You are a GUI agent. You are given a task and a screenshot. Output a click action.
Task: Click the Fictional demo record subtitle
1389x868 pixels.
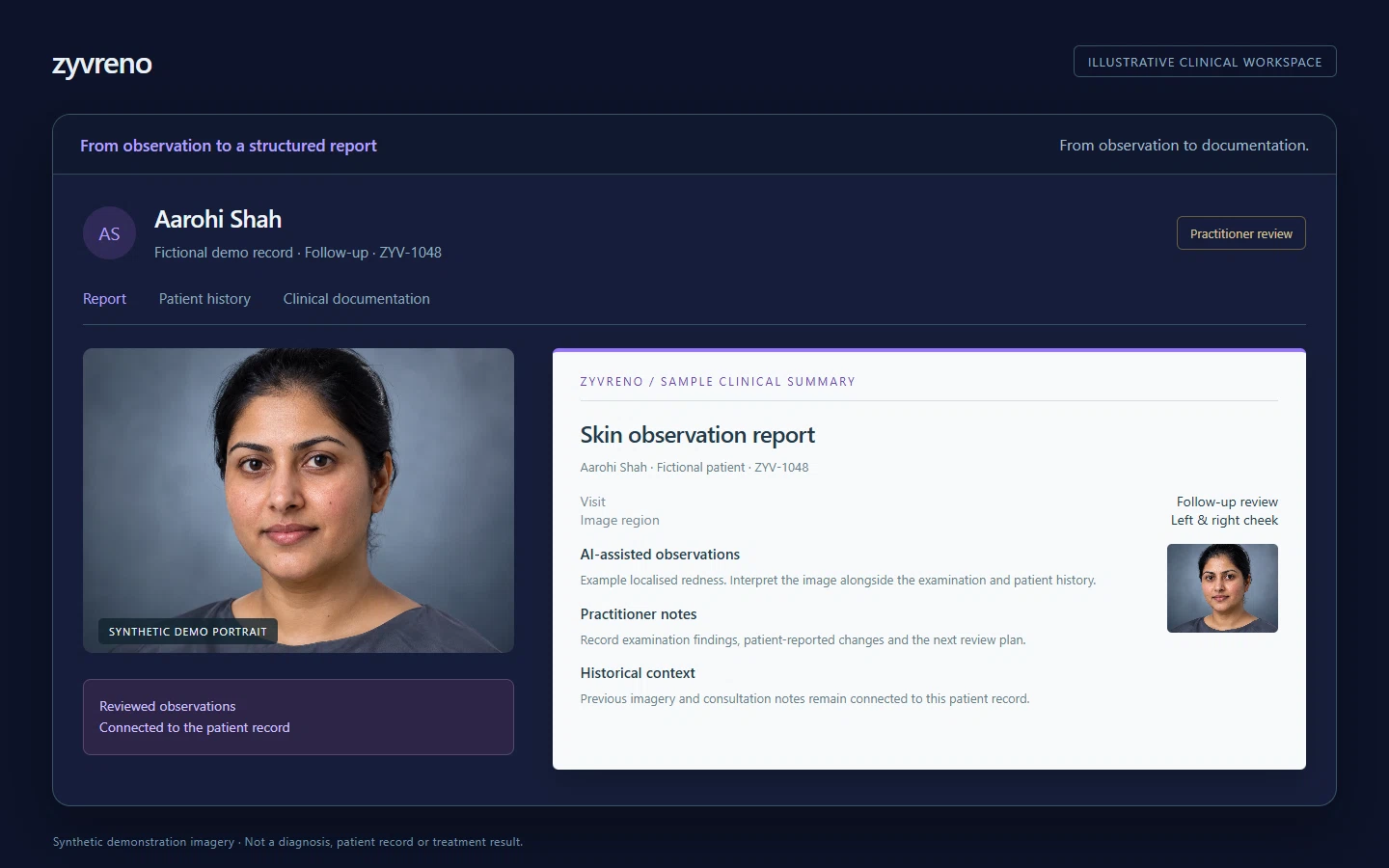(298, 253)
